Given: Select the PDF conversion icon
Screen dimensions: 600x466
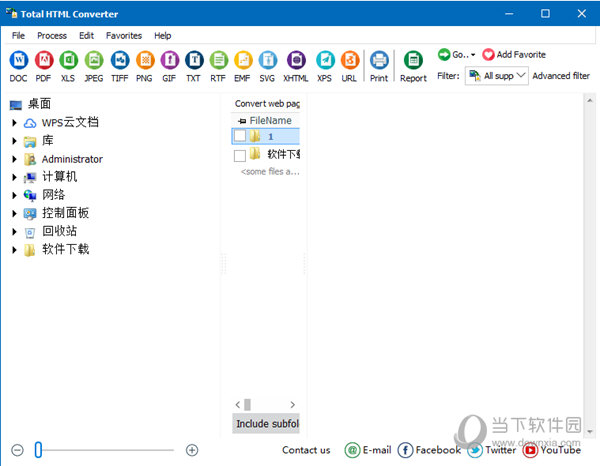Looking at the screenshot, I should 44,60.
